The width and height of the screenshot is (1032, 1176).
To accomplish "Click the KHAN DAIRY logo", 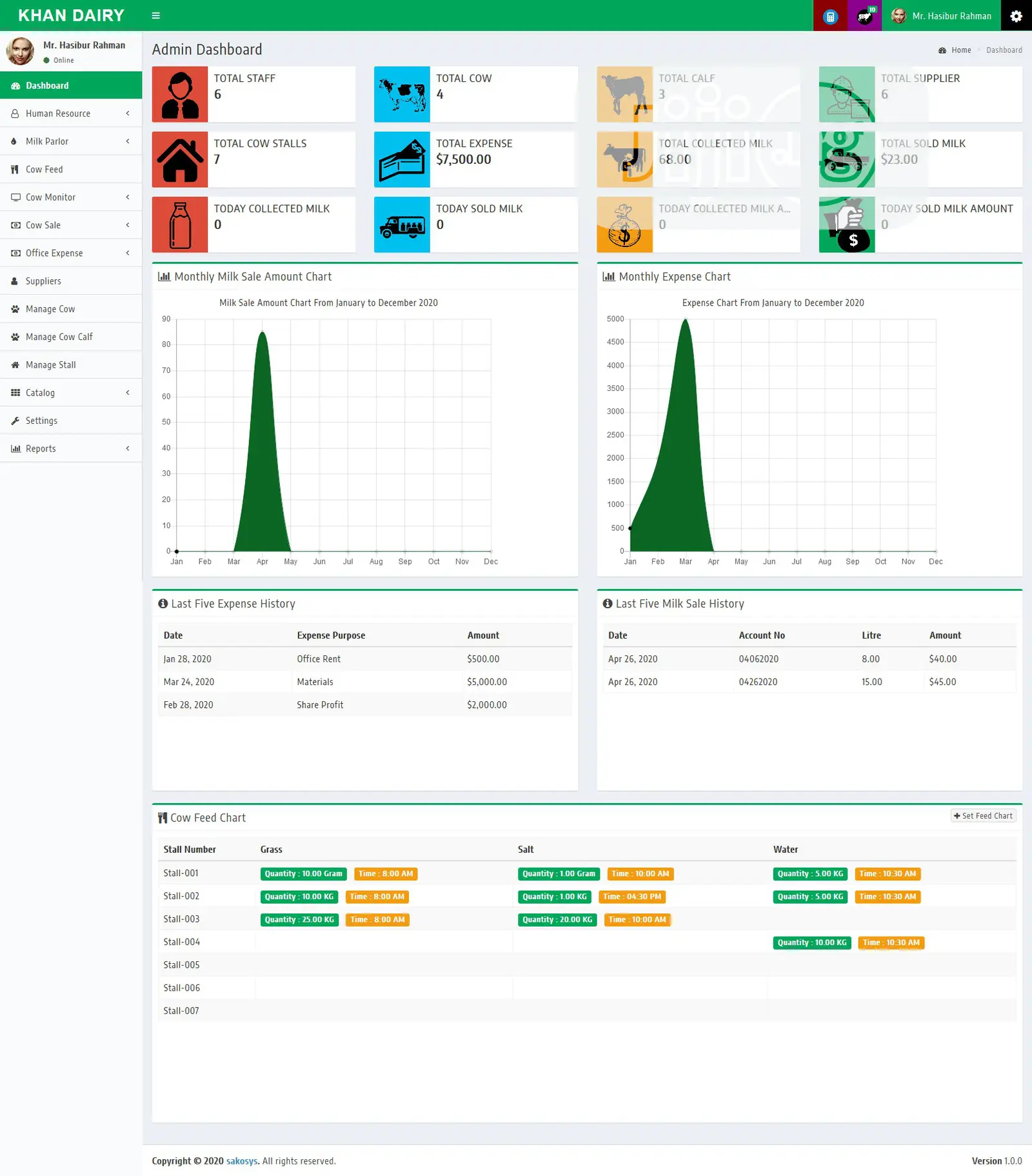I will (x=71, y=15).
